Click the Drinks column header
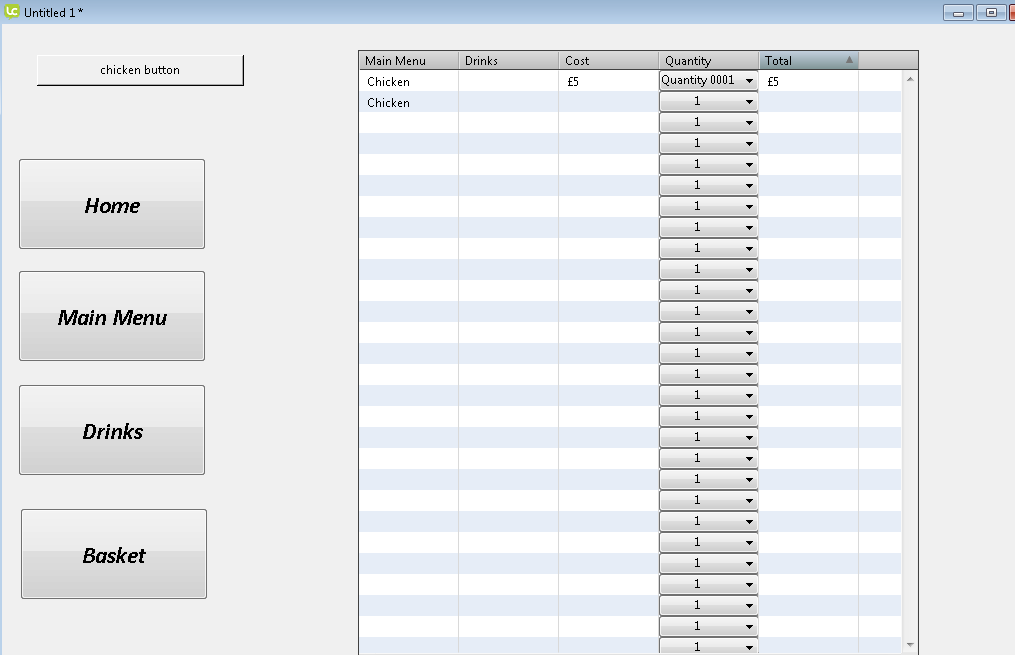The height and width of the screenshot is (655, 1015). [508, 61]
